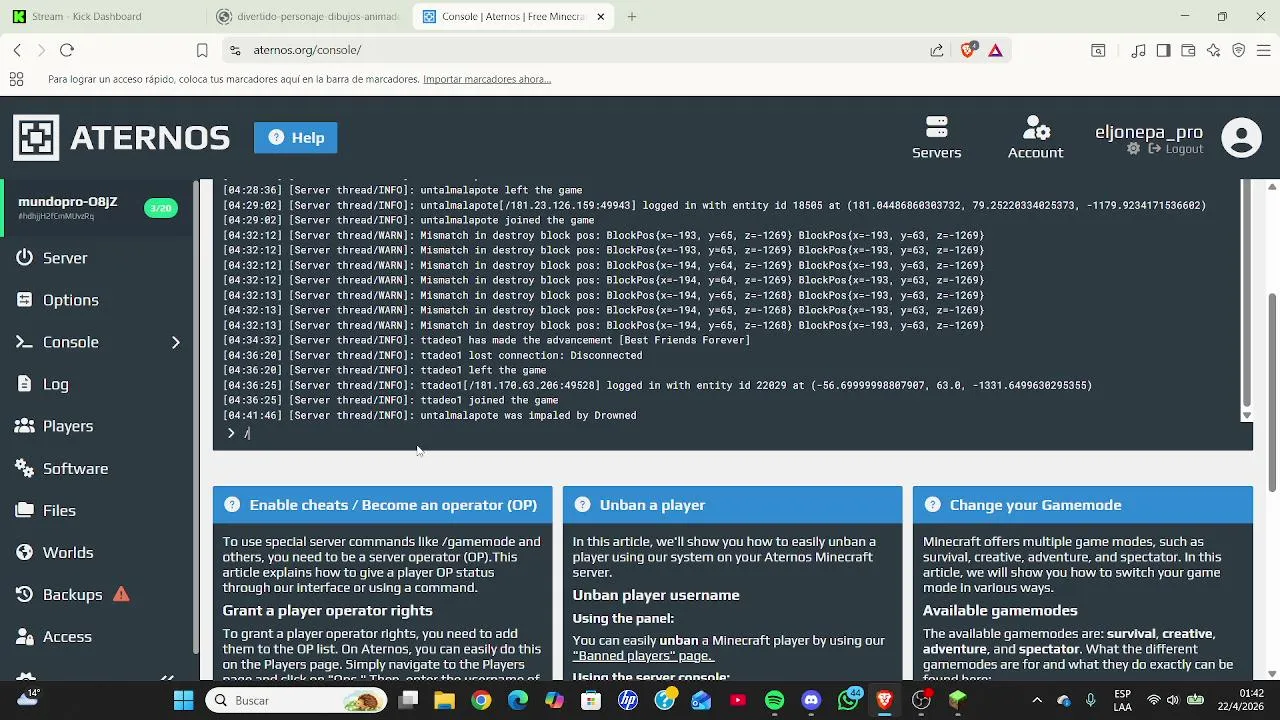The image size is (1280, 720).
Task: Reload the page
Action: coord(67,50)
